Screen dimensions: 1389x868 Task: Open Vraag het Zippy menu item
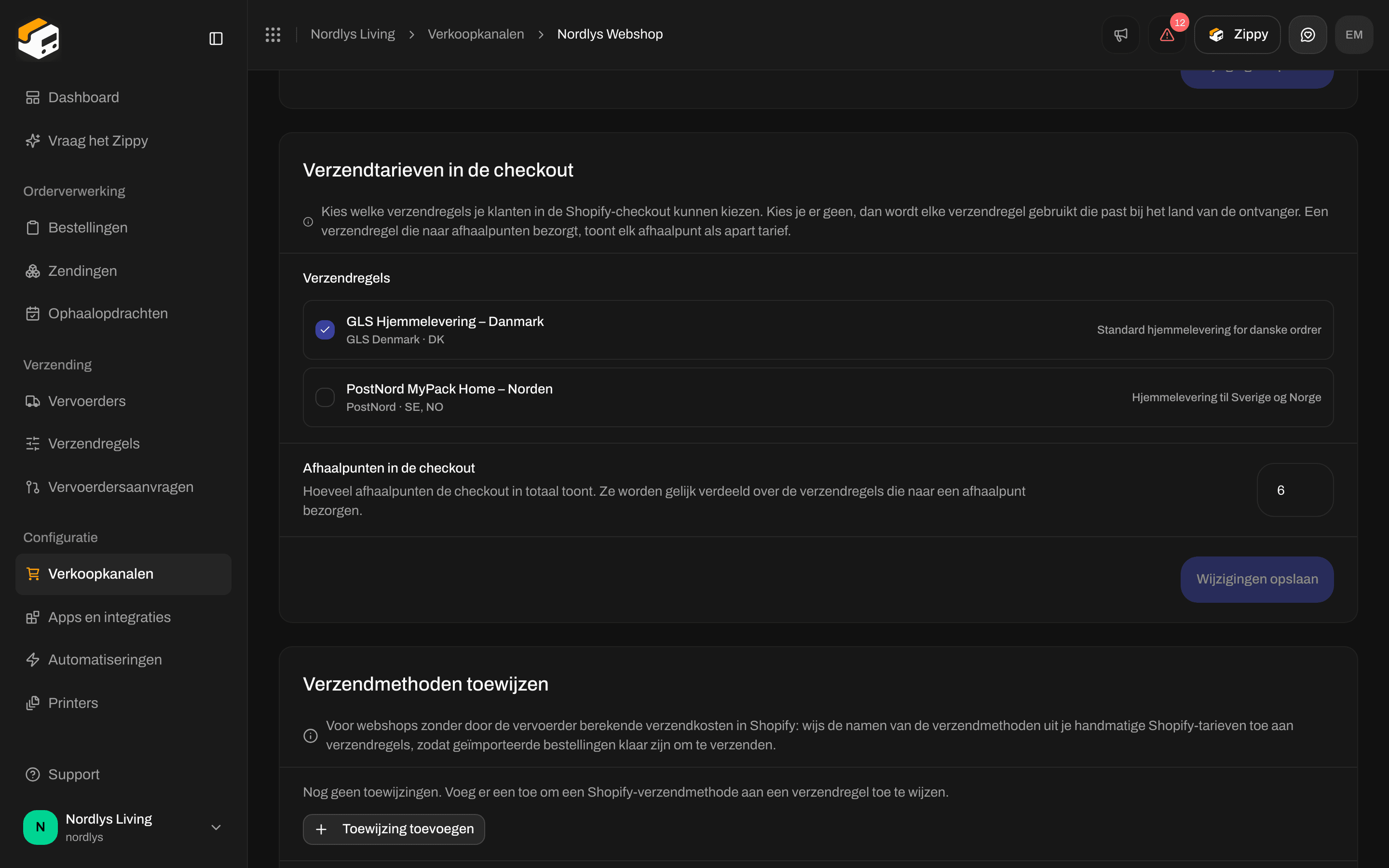coord(123,141)
